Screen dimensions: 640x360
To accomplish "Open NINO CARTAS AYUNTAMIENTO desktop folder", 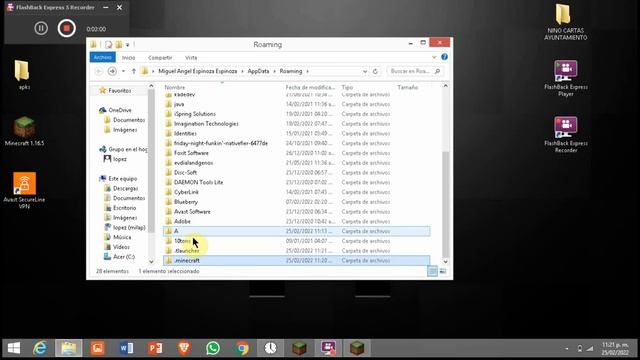I will [x=565, y=22].
